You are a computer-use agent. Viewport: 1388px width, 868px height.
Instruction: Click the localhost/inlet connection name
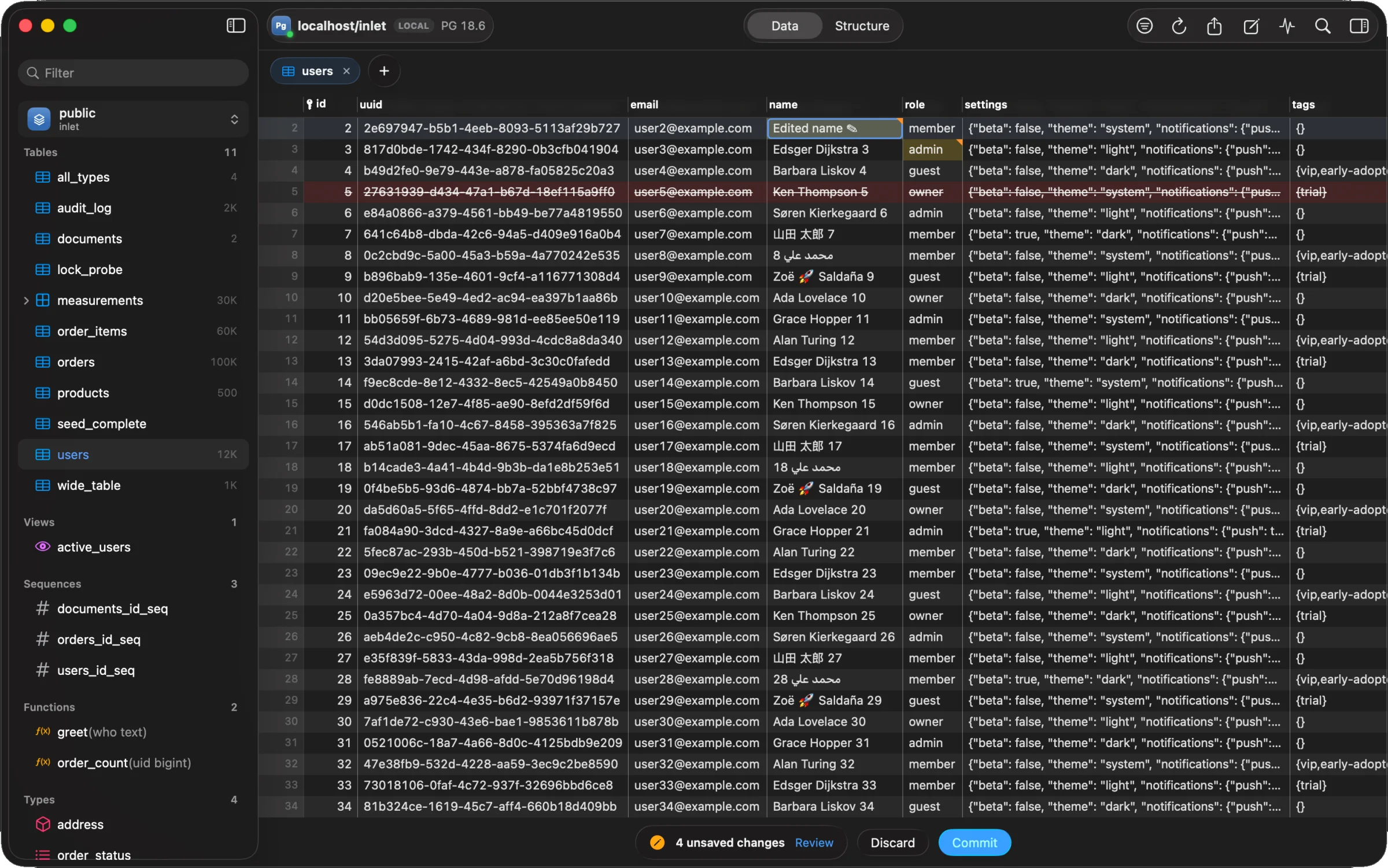tap(341, 26)
